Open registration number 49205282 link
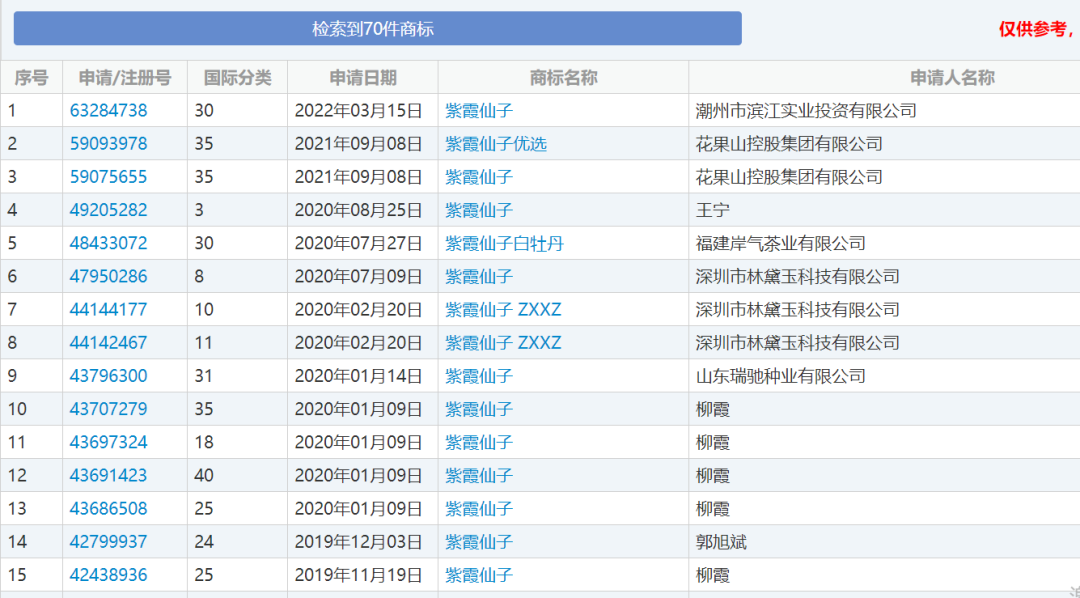The image size is (1080, 598). (x=108, y=209)
